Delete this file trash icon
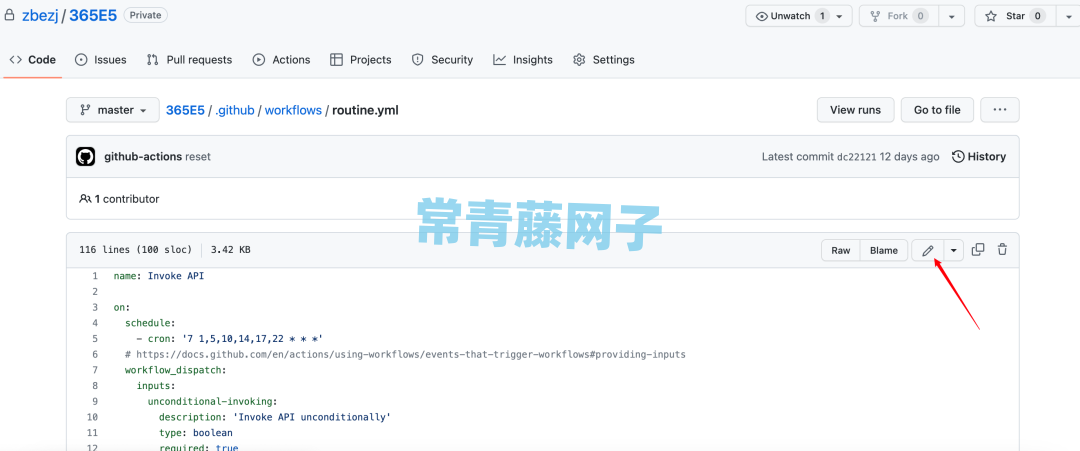1080x451 pixels. pos(1002,250)
